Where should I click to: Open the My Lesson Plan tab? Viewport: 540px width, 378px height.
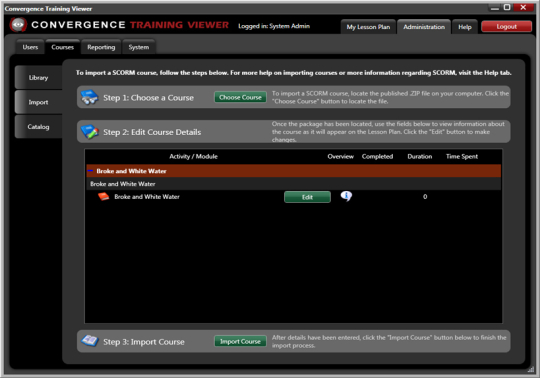coord(368,27)
